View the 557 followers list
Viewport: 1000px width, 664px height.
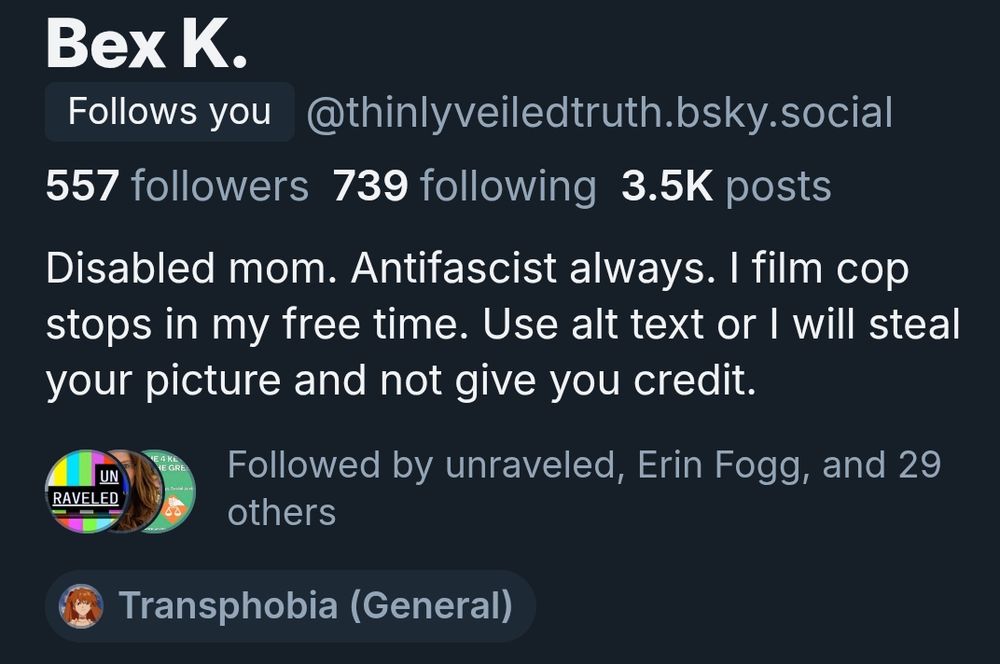point(175,186)
